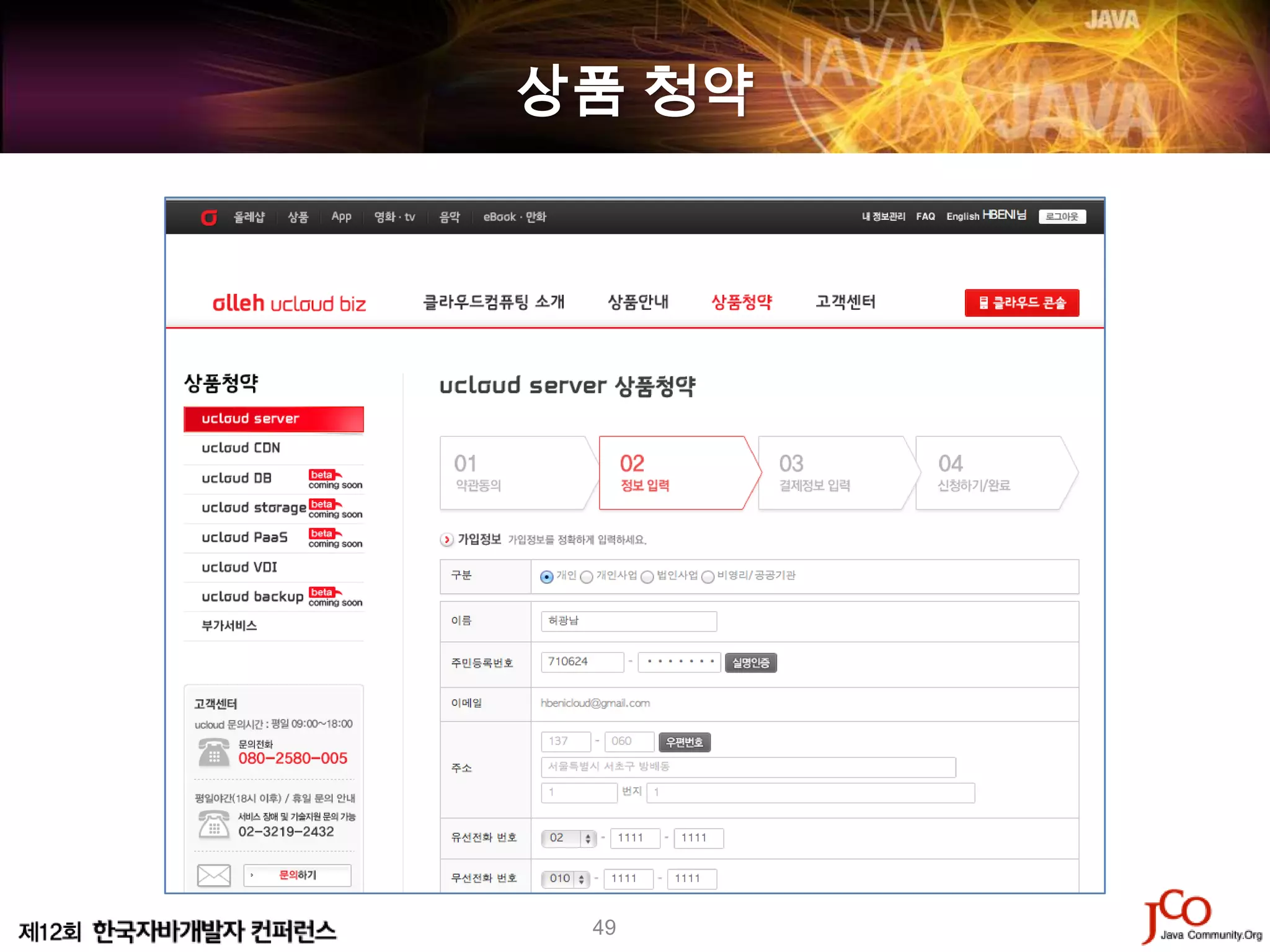Image resolution: width=1270 pixels, height=952 pixels.
Task: Click the 클라우드 콘솔 red button
Action: click(1022, 302)
